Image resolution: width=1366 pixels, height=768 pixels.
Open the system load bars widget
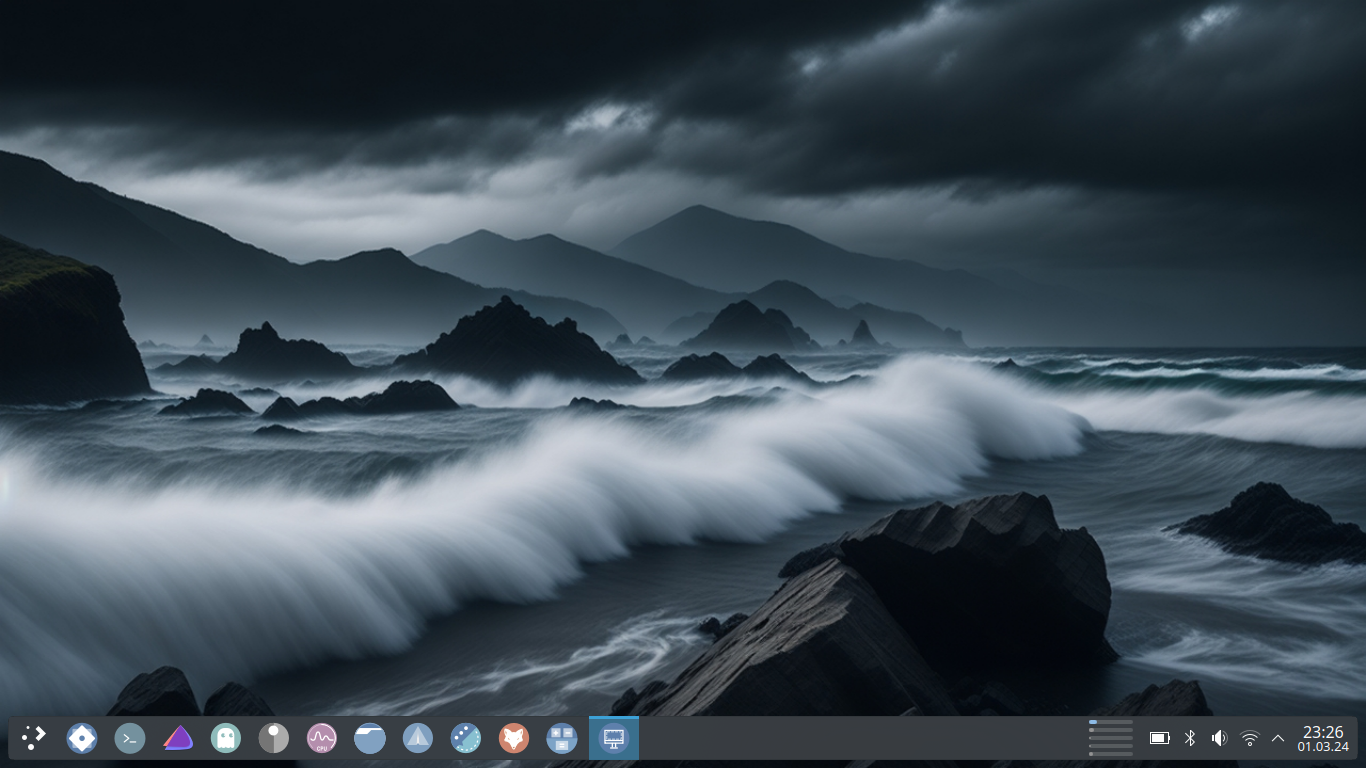click(x=1111, y=739)
